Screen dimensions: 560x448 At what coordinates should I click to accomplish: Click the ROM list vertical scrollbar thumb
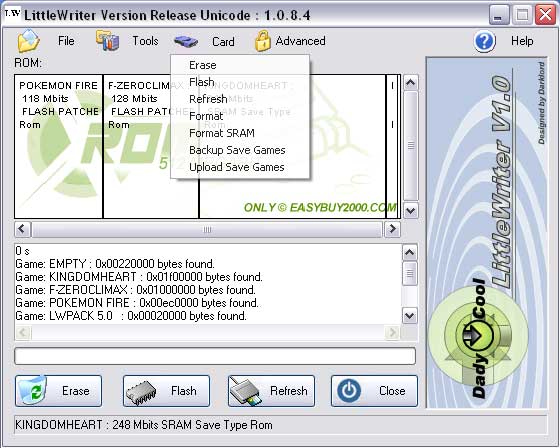(411, 146)
